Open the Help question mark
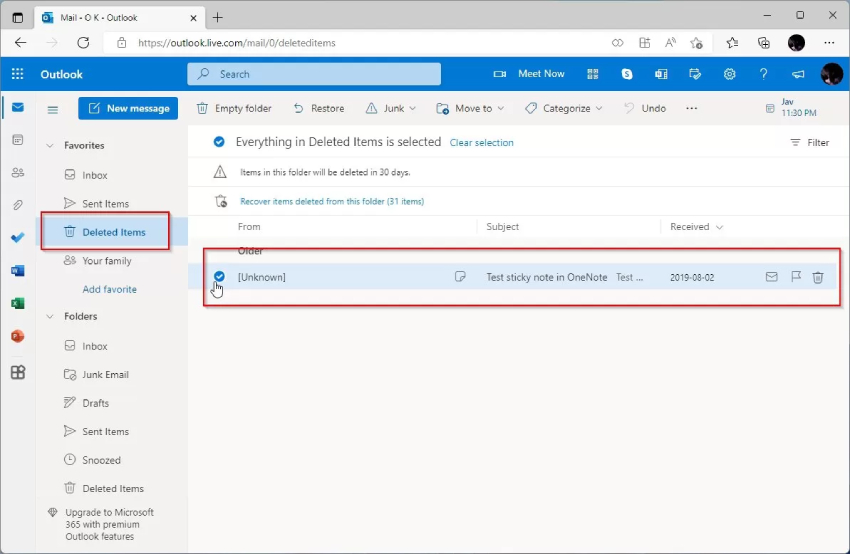This screenshot has height=554, width=850. point(763,74)
